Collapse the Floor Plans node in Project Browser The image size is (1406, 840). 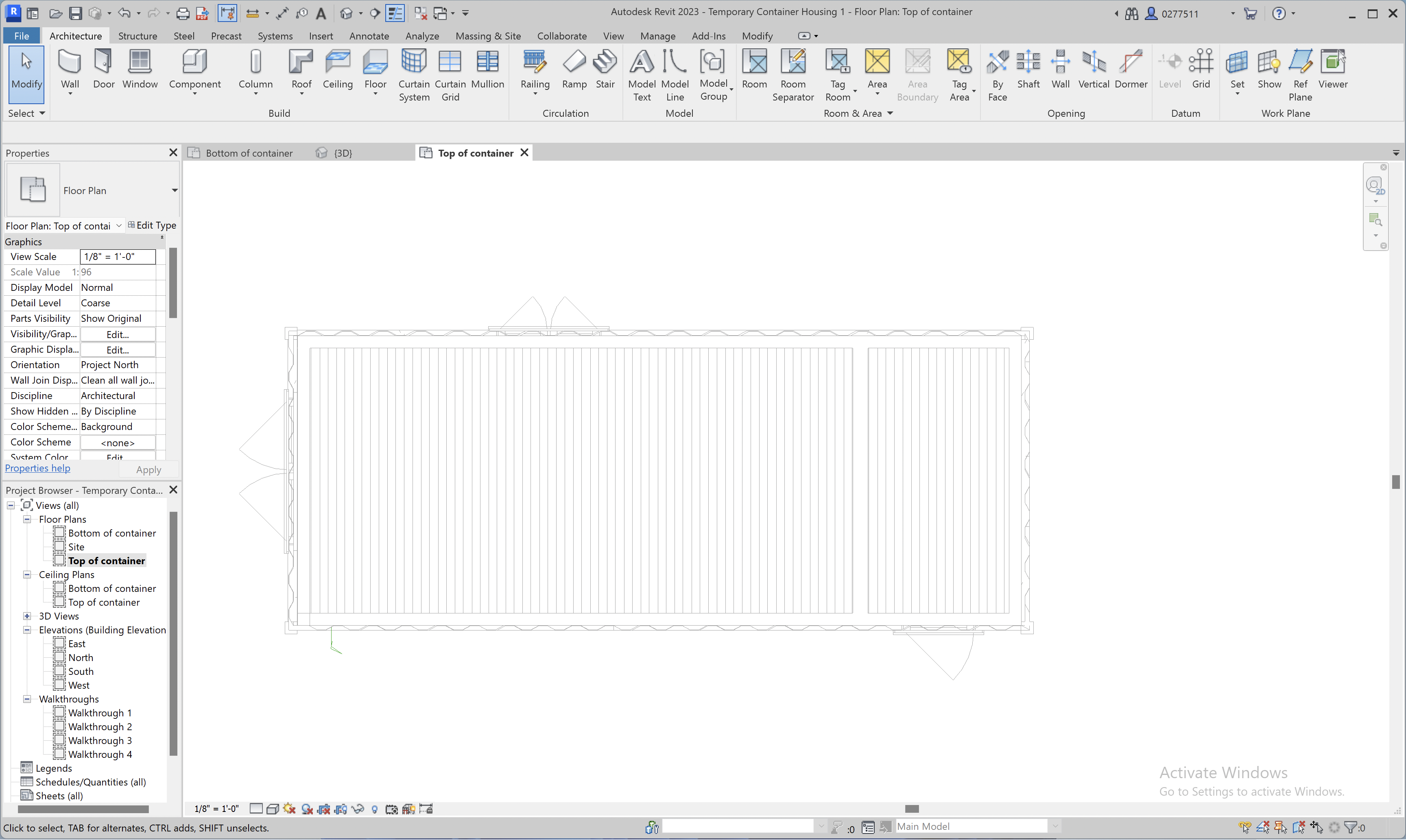point(26,519)
